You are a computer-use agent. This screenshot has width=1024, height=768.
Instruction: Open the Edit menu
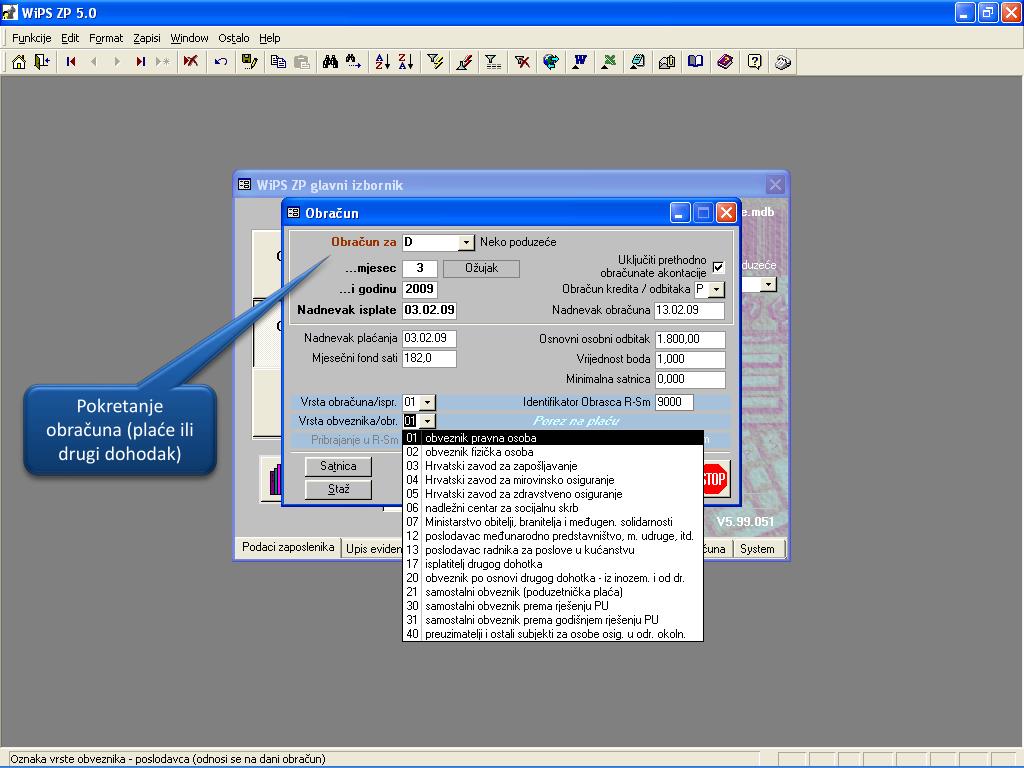click(70, 38)
